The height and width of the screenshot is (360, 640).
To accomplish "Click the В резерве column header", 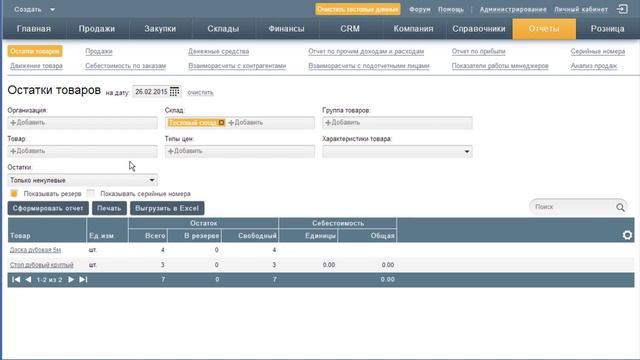I will point(194,236).
